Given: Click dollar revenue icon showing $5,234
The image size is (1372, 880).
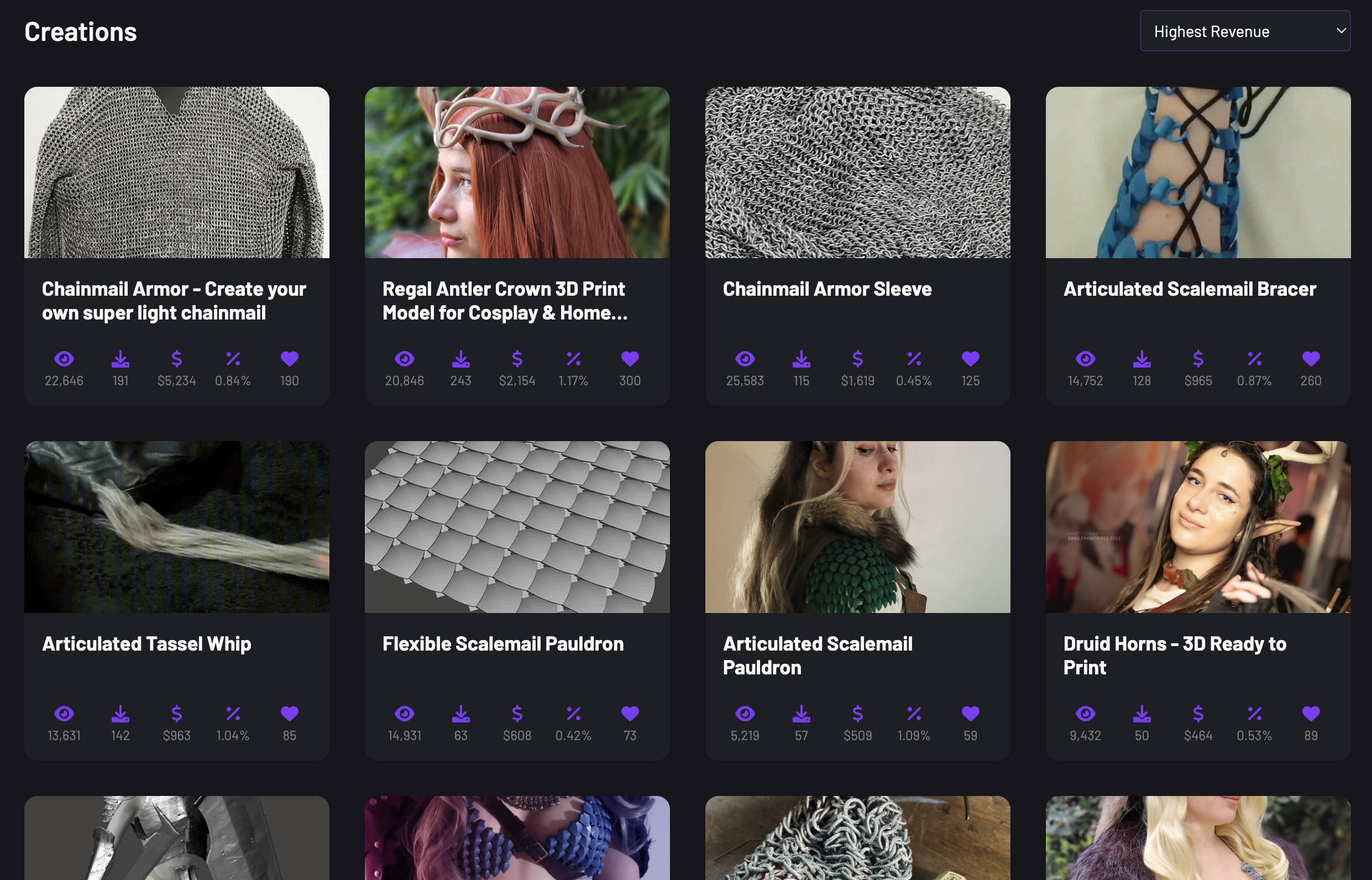Looking at the screenshot, I should (x=176, y=359).
